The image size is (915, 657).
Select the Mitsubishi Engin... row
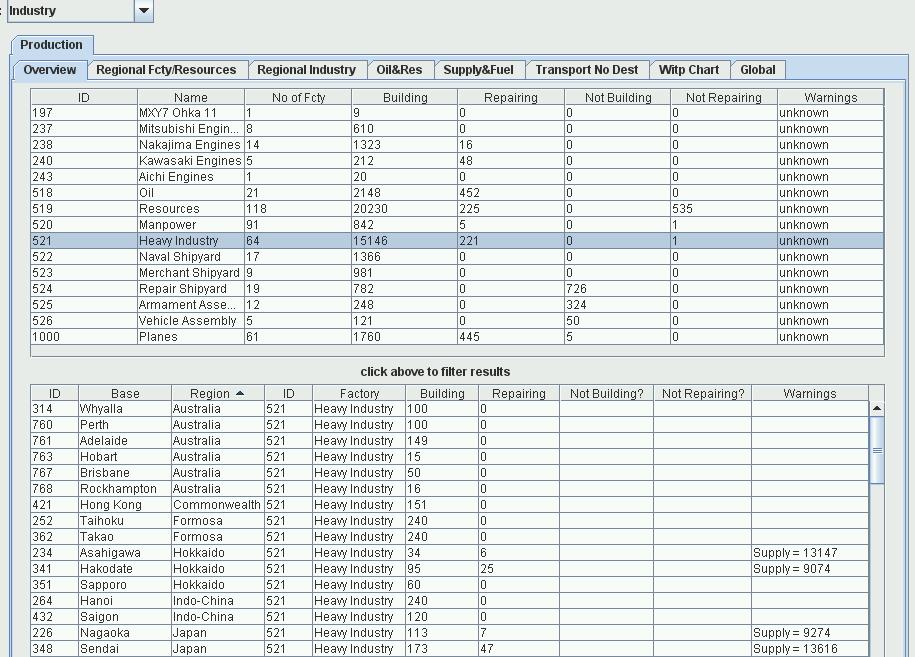pyautogui.click(x=457, y=129)
